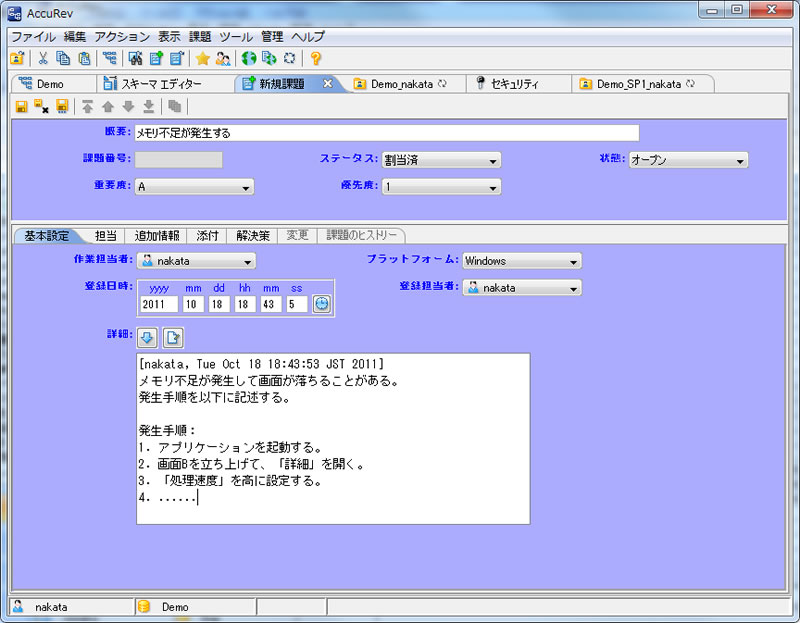The image size is (800, 623).
Task: Click the edit document icon beside 詳細
Action: 173,337
